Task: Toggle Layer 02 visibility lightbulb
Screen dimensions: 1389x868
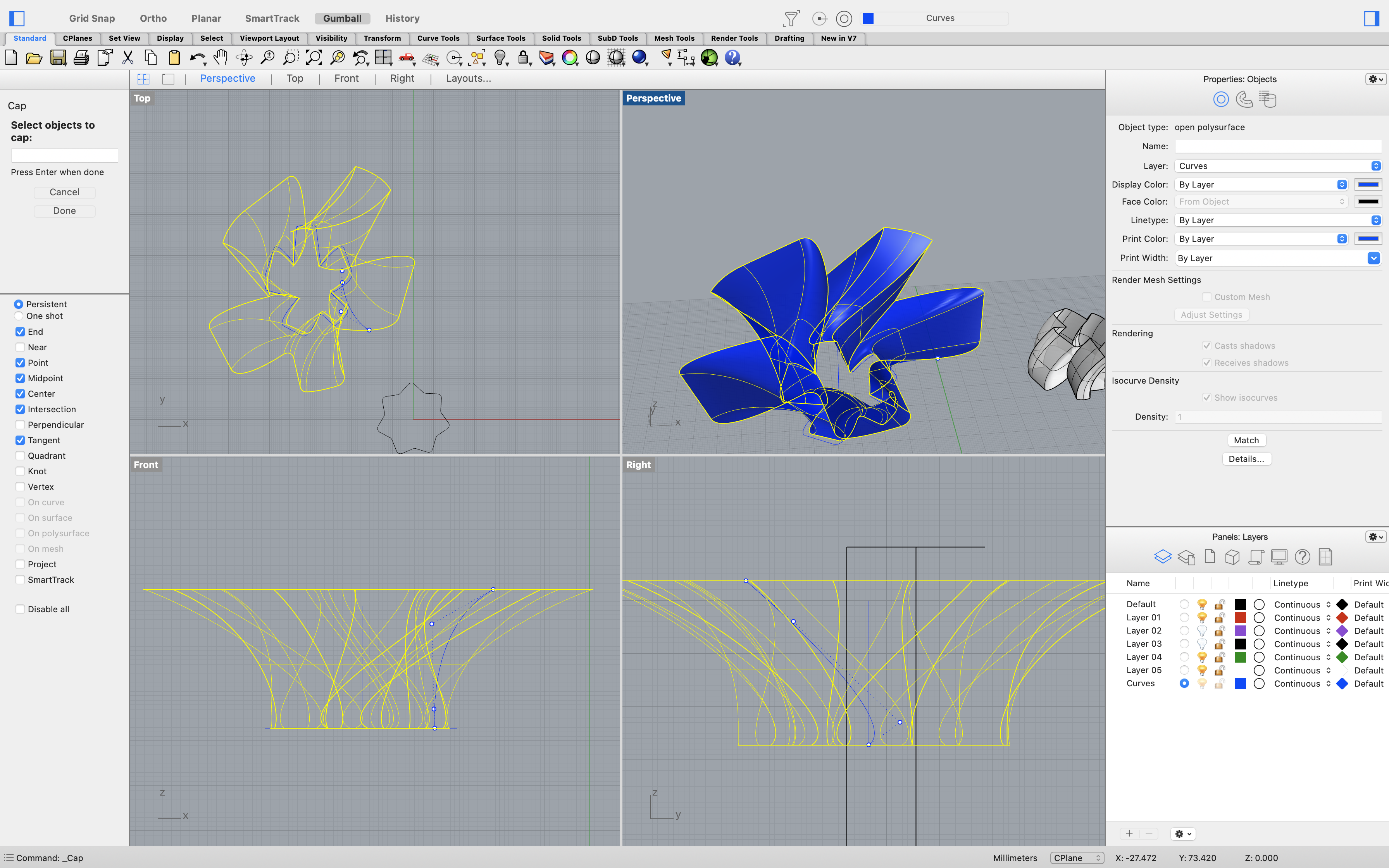Action: [x=1202, y=630]
